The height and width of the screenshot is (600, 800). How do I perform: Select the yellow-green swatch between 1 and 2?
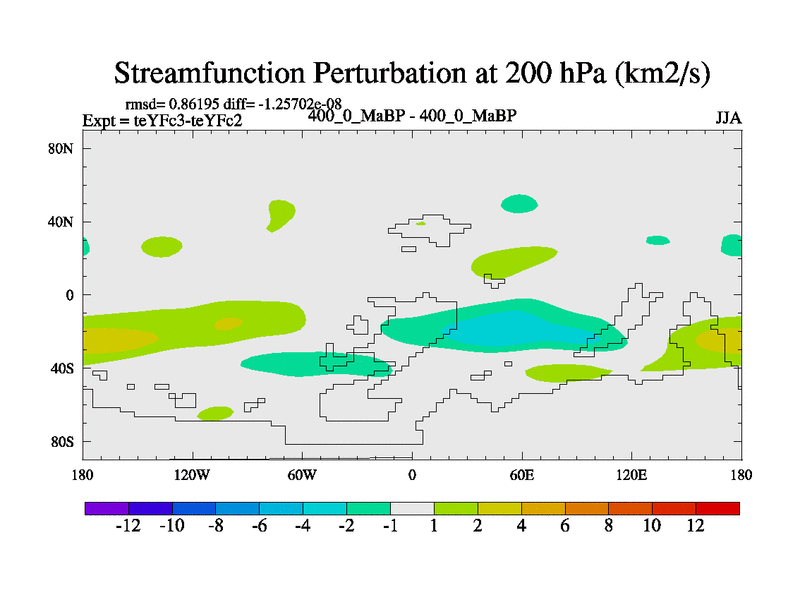click(456, 508)
